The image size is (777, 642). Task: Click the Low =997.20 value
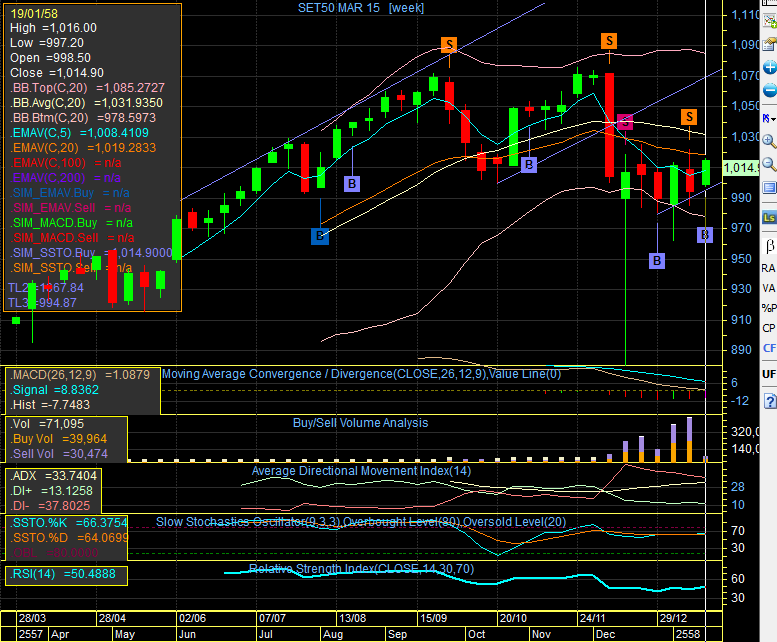[47, 43]
